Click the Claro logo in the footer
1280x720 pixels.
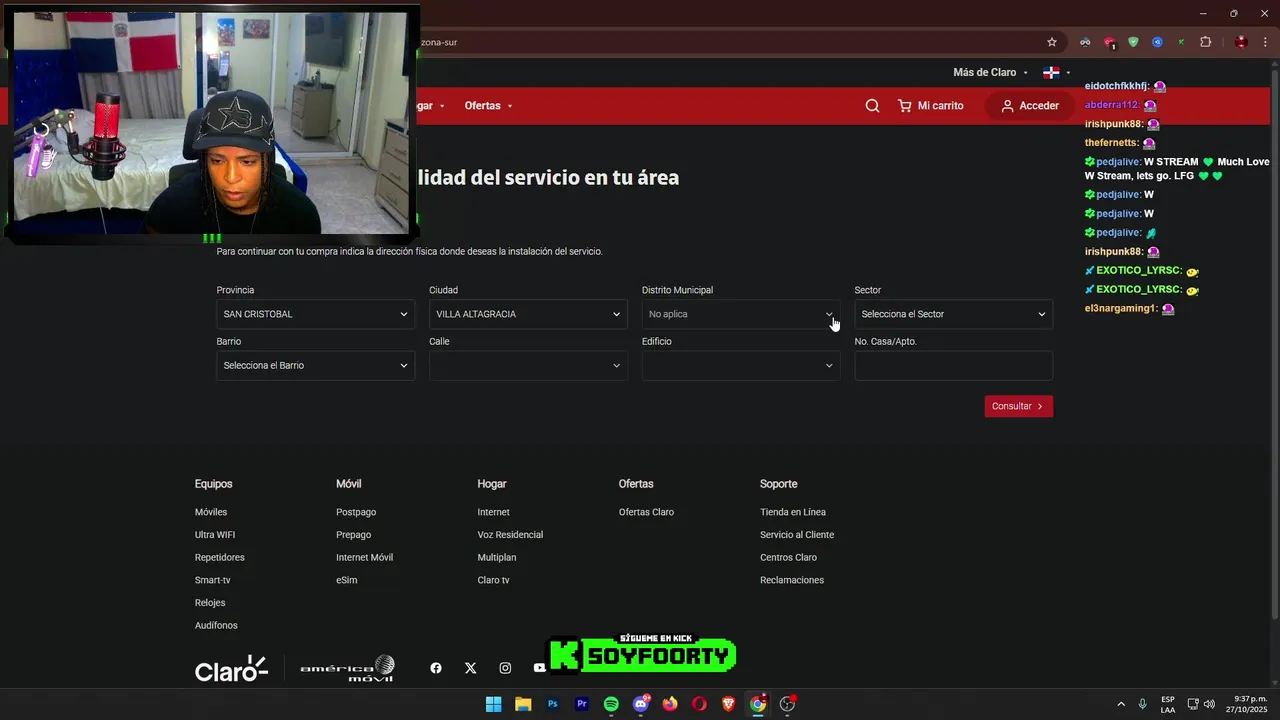(231, 669)
